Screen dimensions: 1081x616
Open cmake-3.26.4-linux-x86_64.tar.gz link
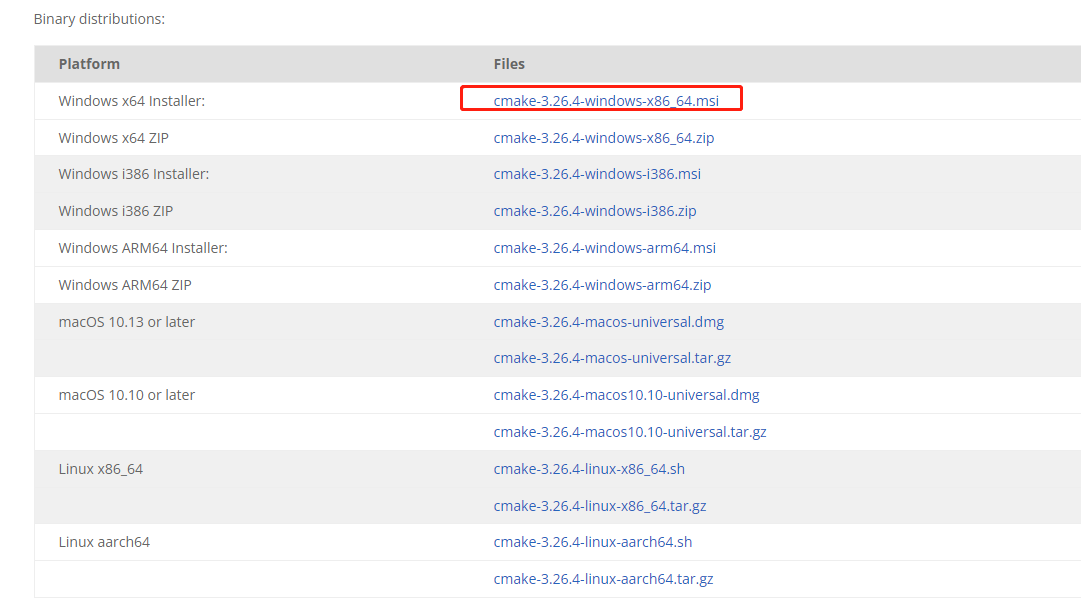click(x=600, y=506)
